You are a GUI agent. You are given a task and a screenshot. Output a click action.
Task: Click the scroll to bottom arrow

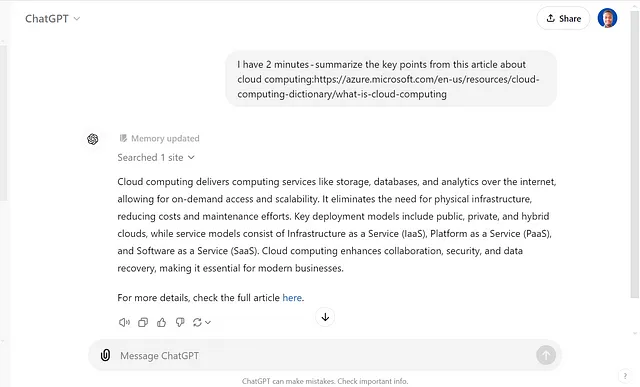click(x=325, y=317)
